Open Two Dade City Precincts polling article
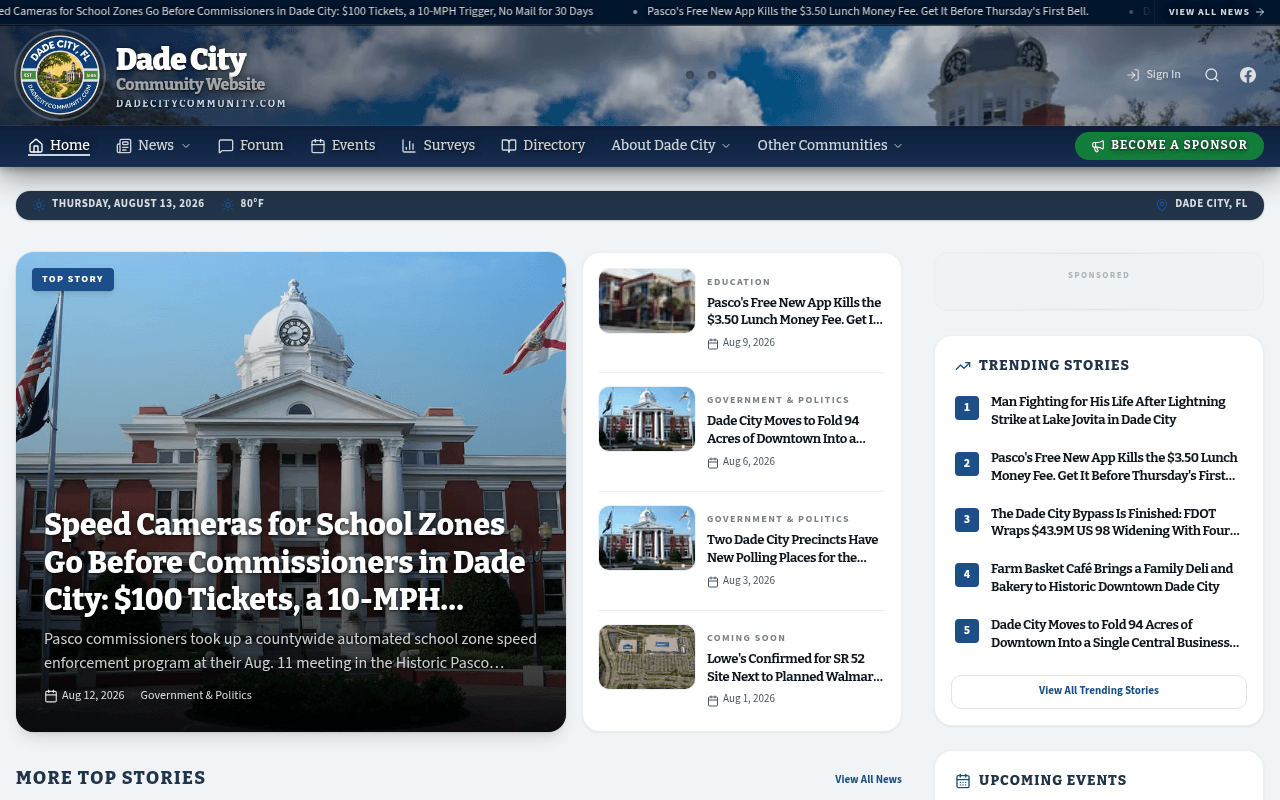The image size is (1280, 800). [x=792, y=549]
